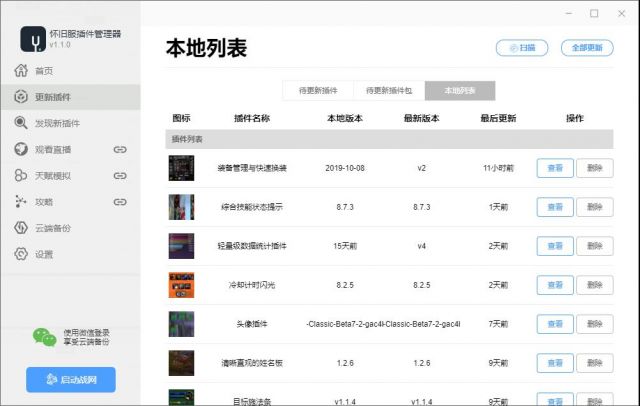Screen dimensions: 640x406
Task: Click 删除 for 冷却计时闪光 plugin
Action: pos(594,285)
